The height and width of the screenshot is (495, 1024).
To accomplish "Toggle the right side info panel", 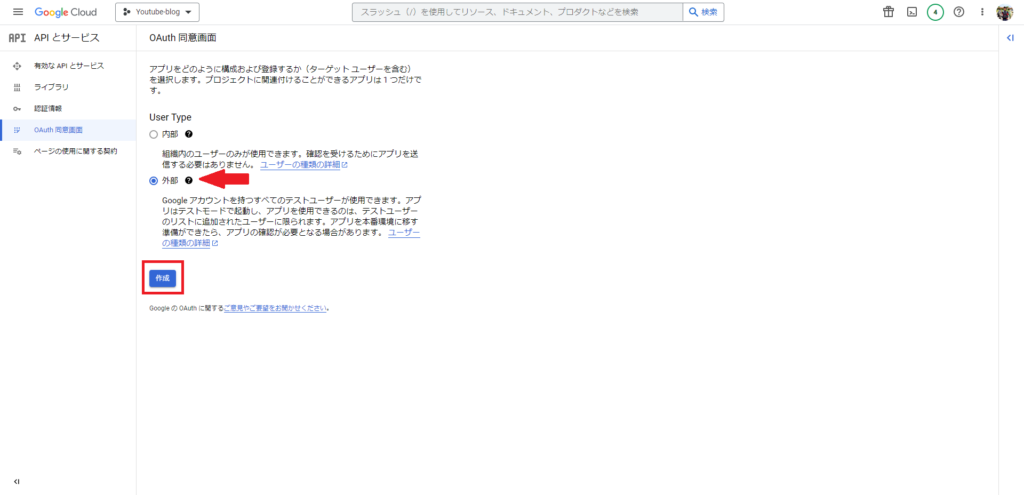I will click(1010, 39).
